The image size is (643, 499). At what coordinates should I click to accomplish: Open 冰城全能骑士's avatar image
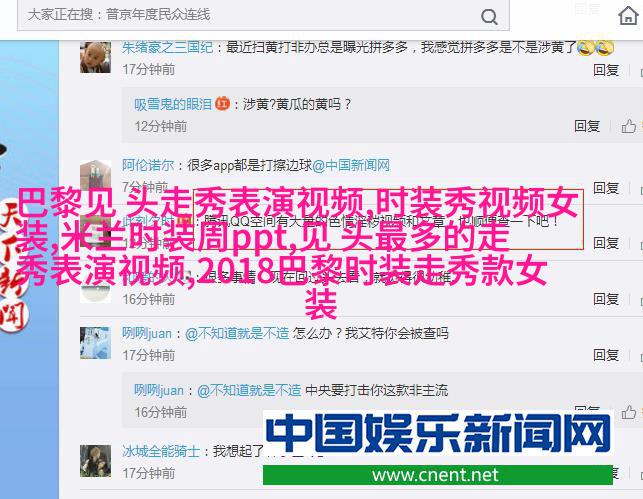click(95, 461)
